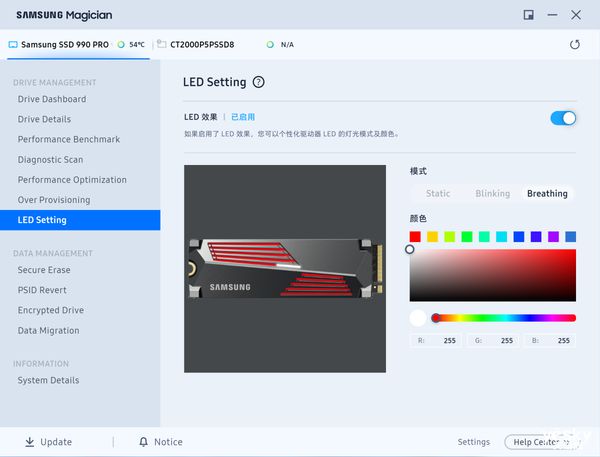Click the Samsung SSD 990 PRO drive icon
Image resolution: width=600 pixels, height=457 pixels.
coord(13,44)
